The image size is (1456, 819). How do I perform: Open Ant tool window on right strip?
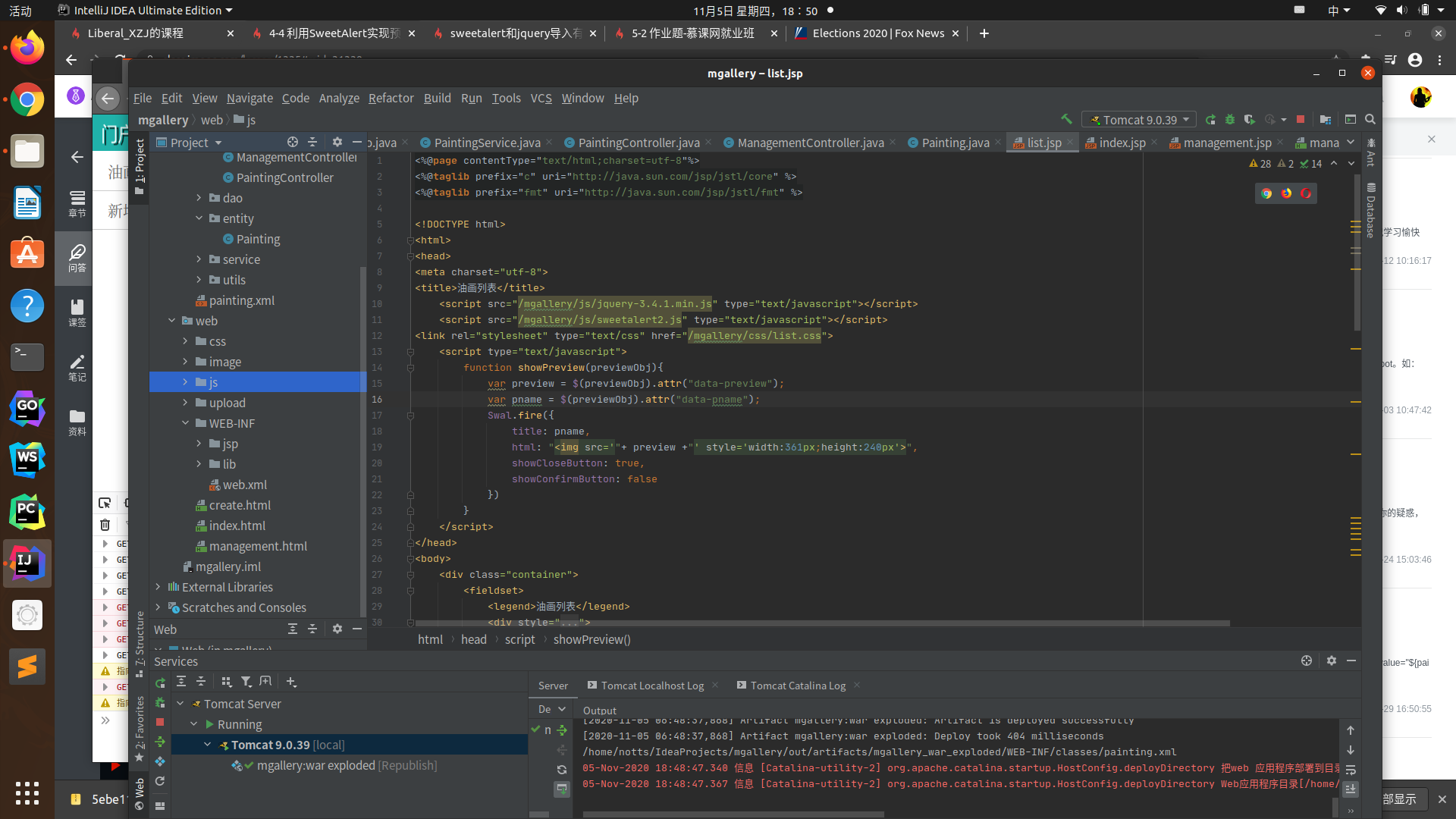pyautogui.click(x=1371, y=152)
